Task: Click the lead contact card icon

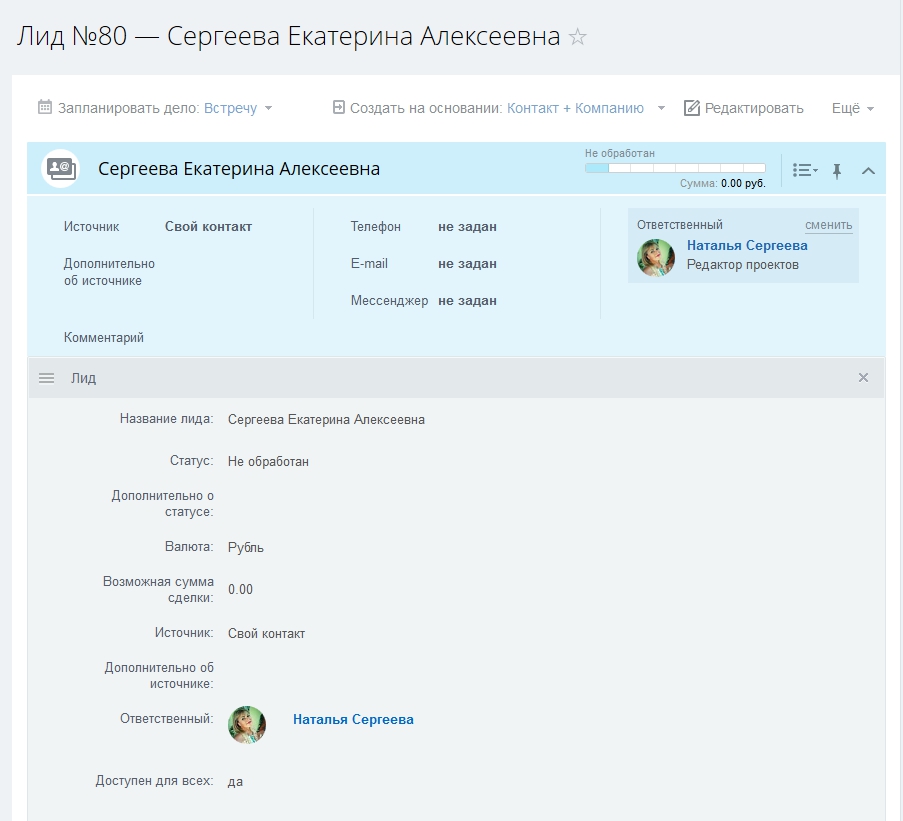Action: (x=60, y=169)
